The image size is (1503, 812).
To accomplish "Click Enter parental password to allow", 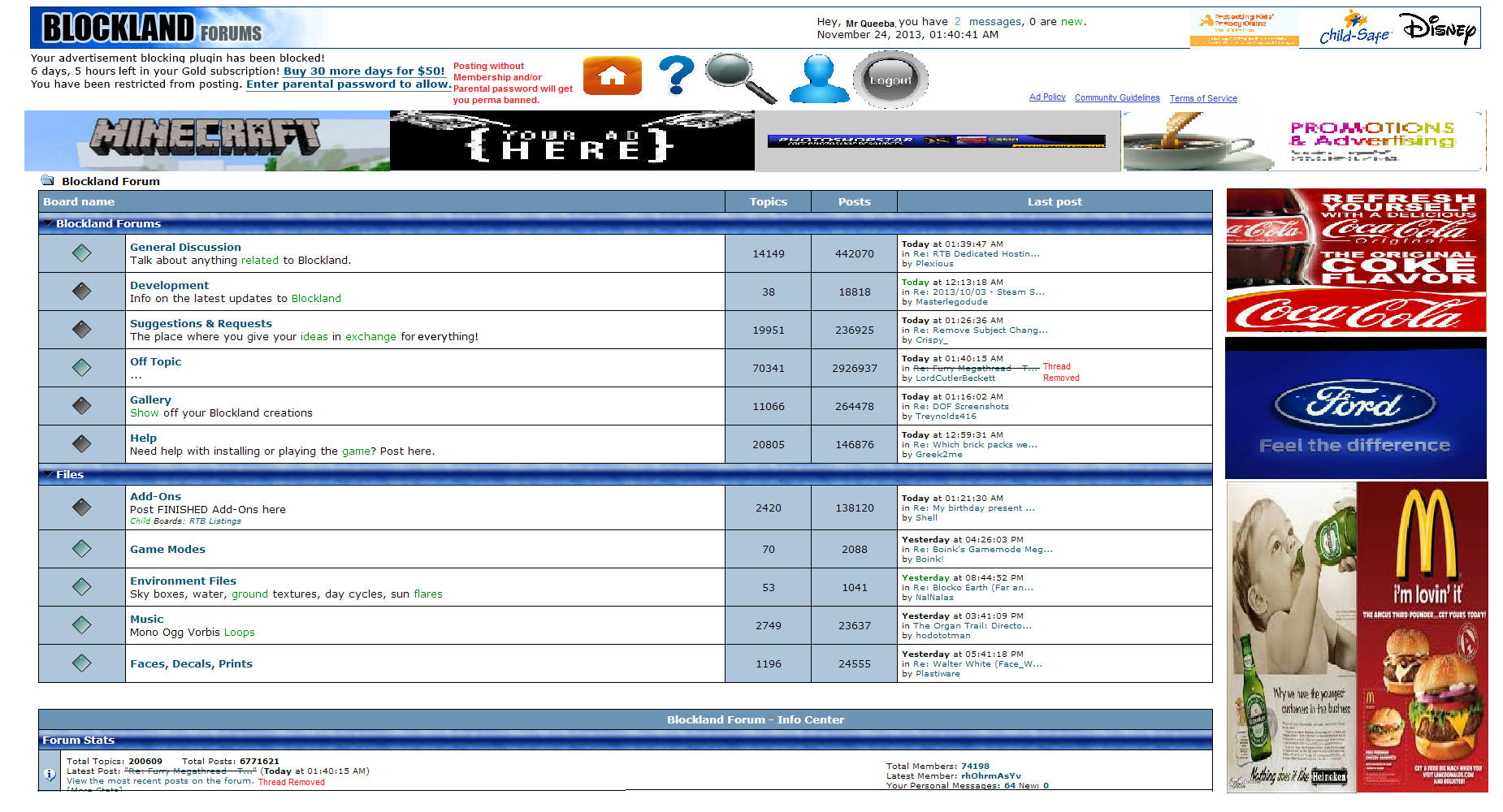I will point(348,84).
